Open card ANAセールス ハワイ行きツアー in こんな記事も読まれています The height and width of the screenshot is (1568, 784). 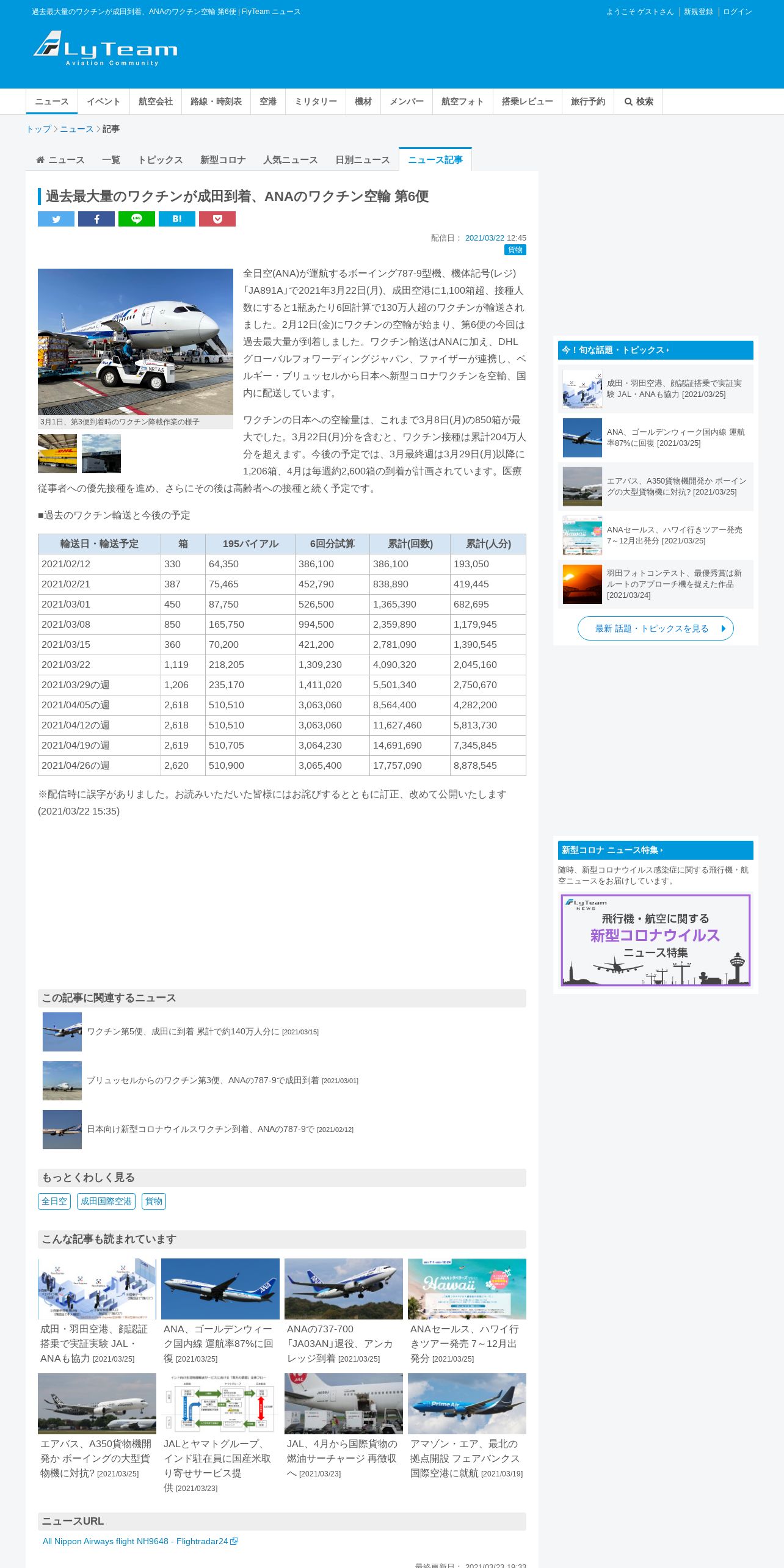467,1312
